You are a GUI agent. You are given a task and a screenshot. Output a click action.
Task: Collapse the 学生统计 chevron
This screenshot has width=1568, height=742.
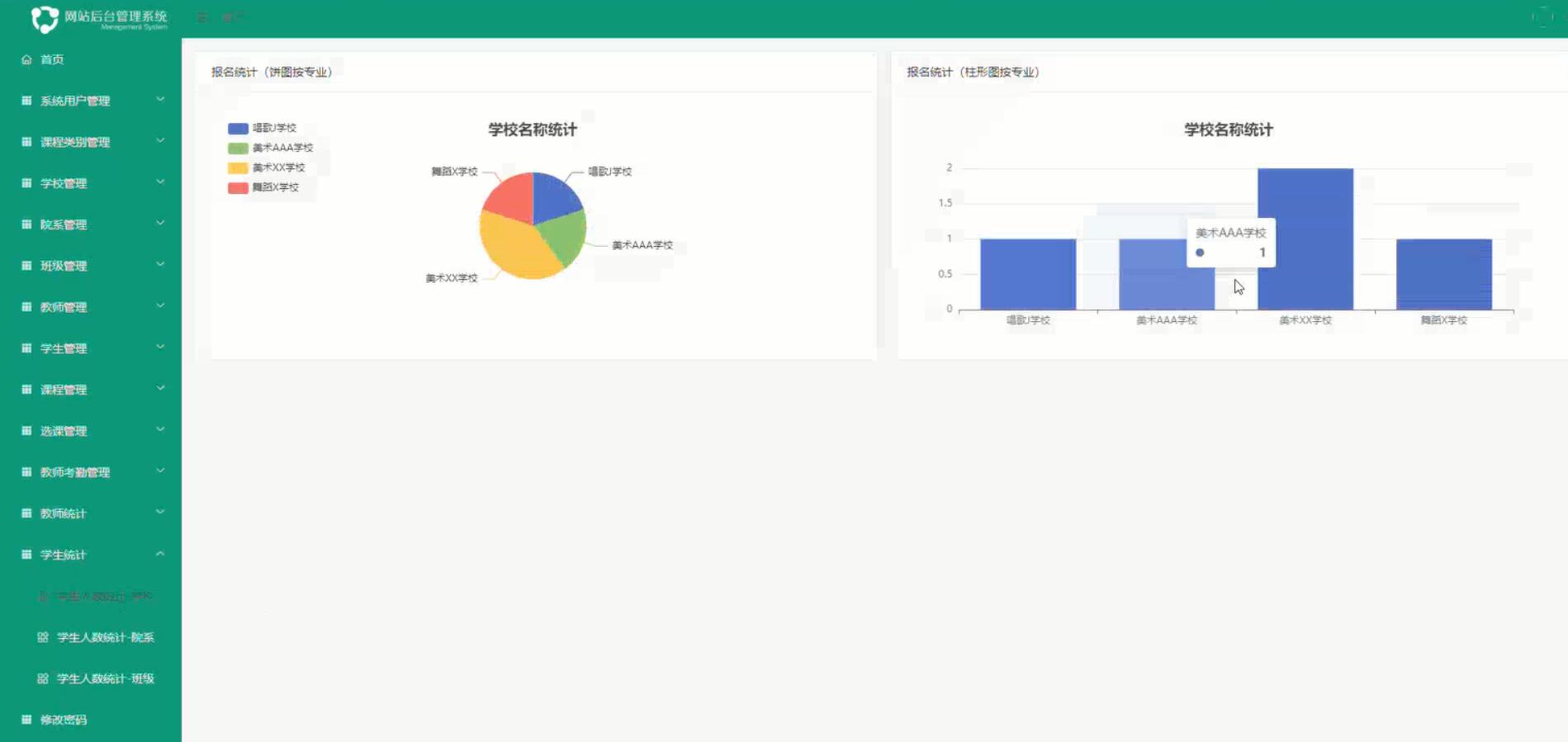coord(160,554)
